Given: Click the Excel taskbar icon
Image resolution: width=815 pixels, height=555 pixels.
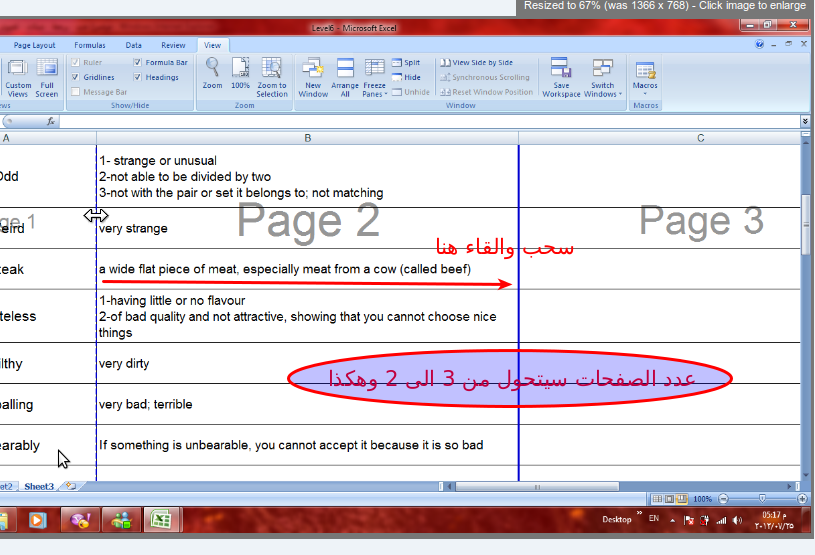Looking at the screenshot, I should click(161, 520).
